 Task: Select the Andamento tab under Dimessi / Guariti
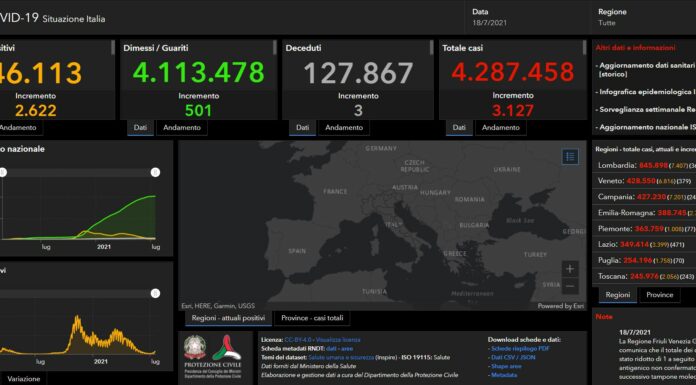(x=182, y=127)
